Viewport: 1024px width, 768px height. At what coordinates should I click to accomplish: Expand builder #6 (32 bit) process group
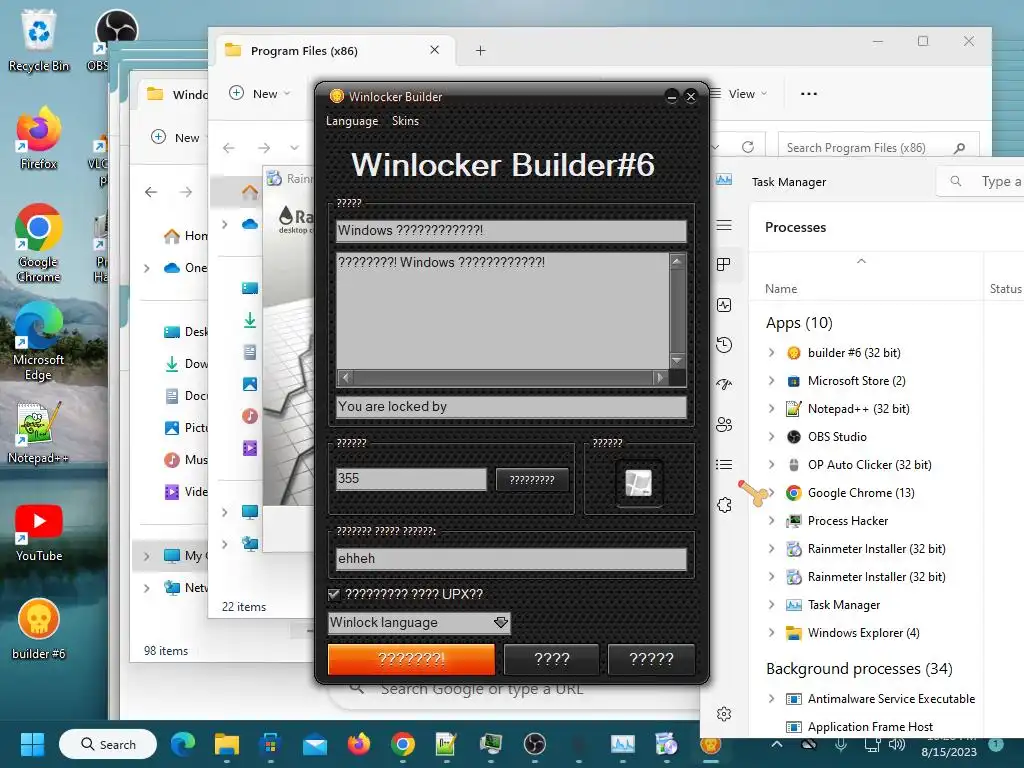(x=771, y=353)
